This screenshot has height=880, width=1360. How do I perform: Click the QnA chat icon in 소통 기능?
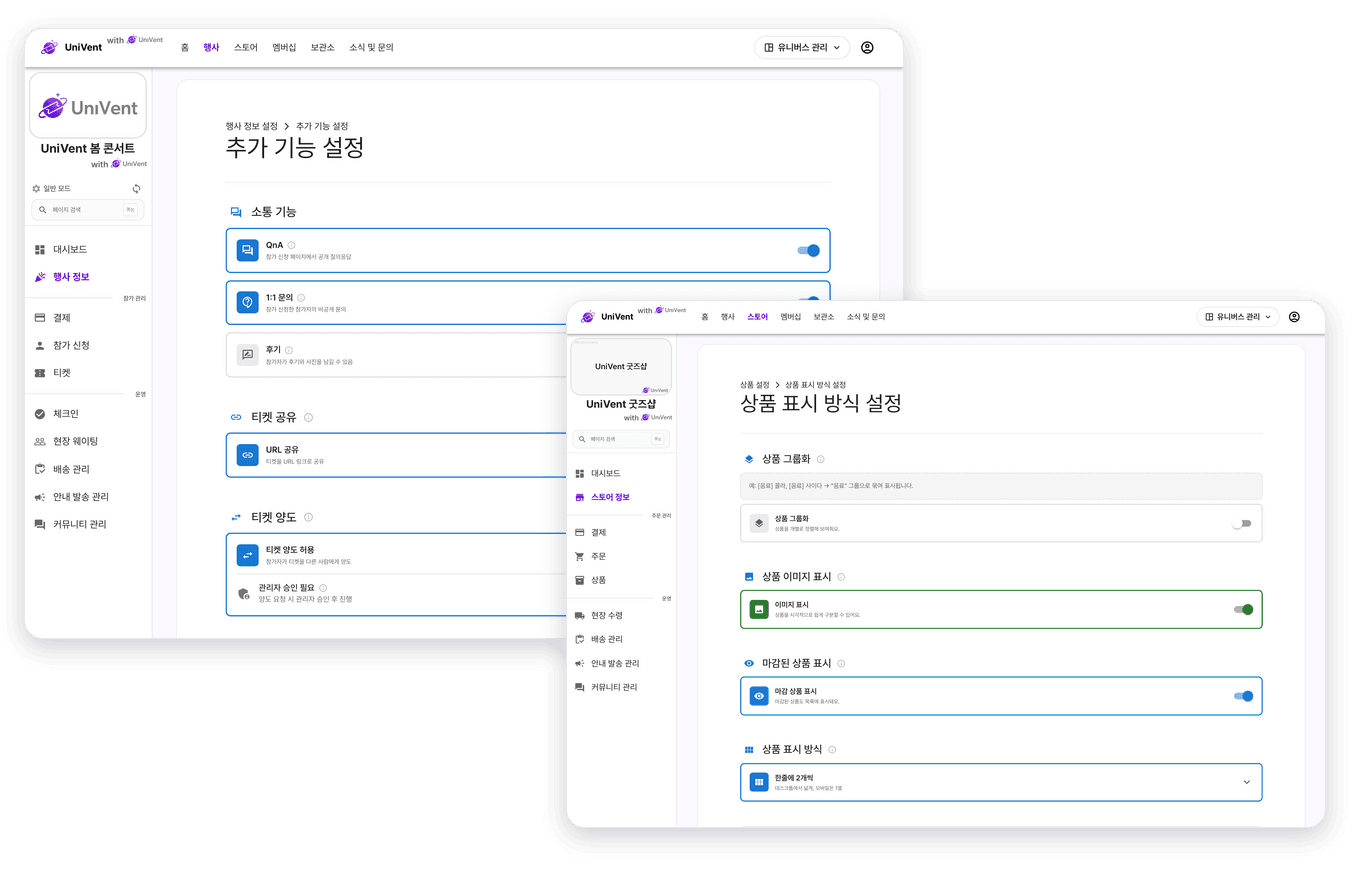[248, 250]
